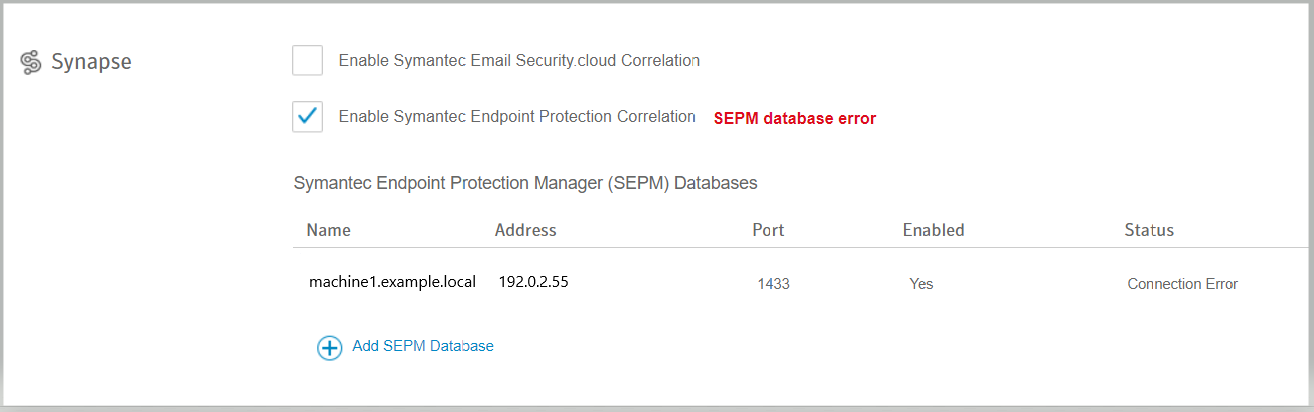Sort by the Name column header

(328, 230)
